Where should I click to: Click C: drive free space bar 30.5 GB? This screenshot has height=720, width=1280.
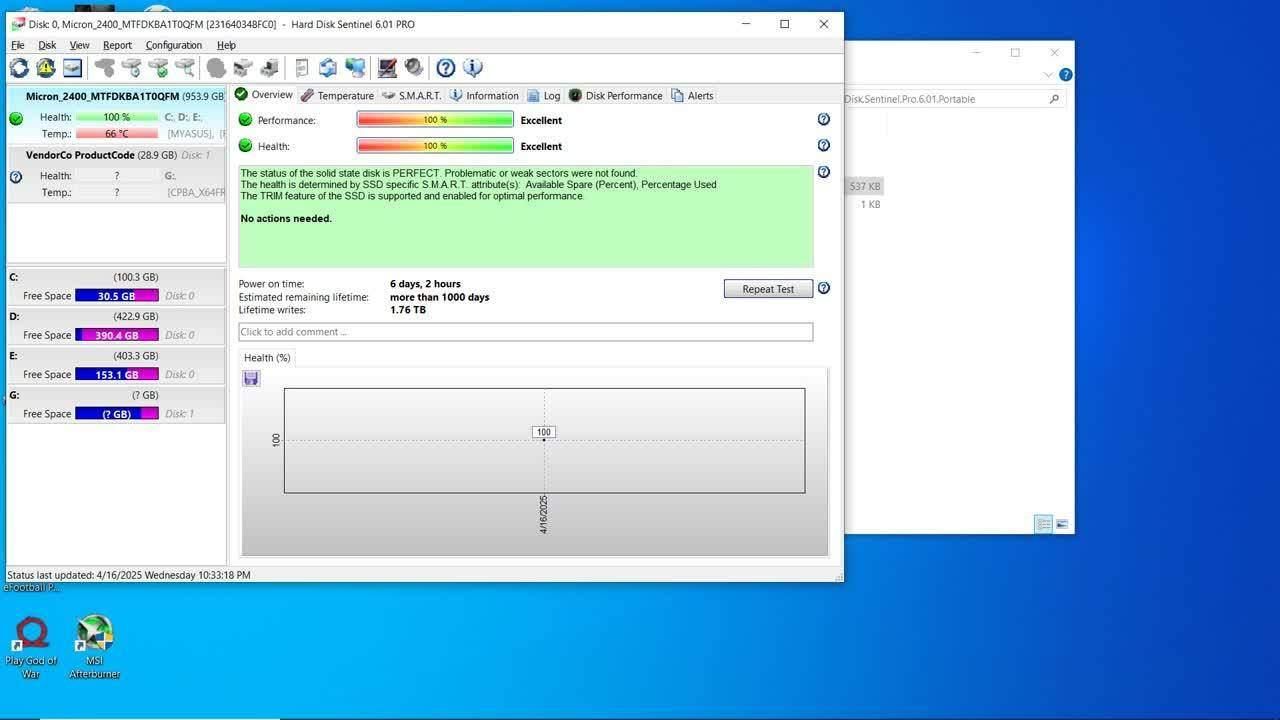tap(117, 296)
